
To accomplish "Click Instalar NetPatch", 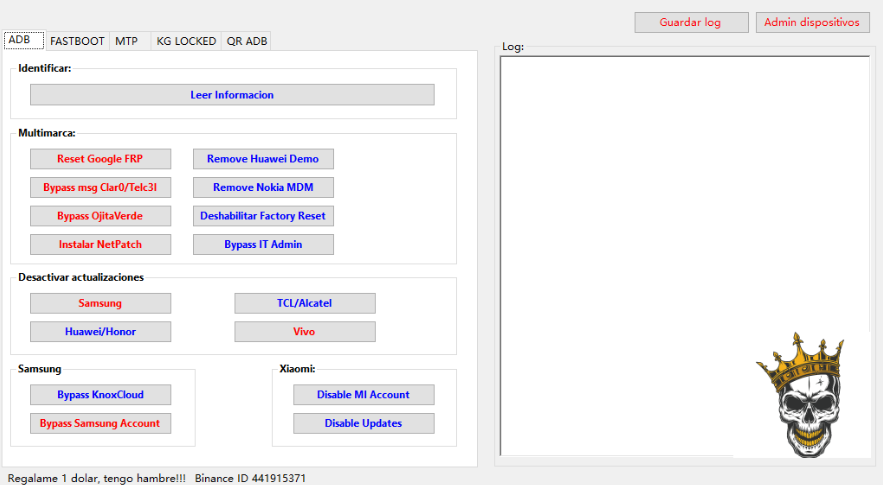I will coord(100,244).
